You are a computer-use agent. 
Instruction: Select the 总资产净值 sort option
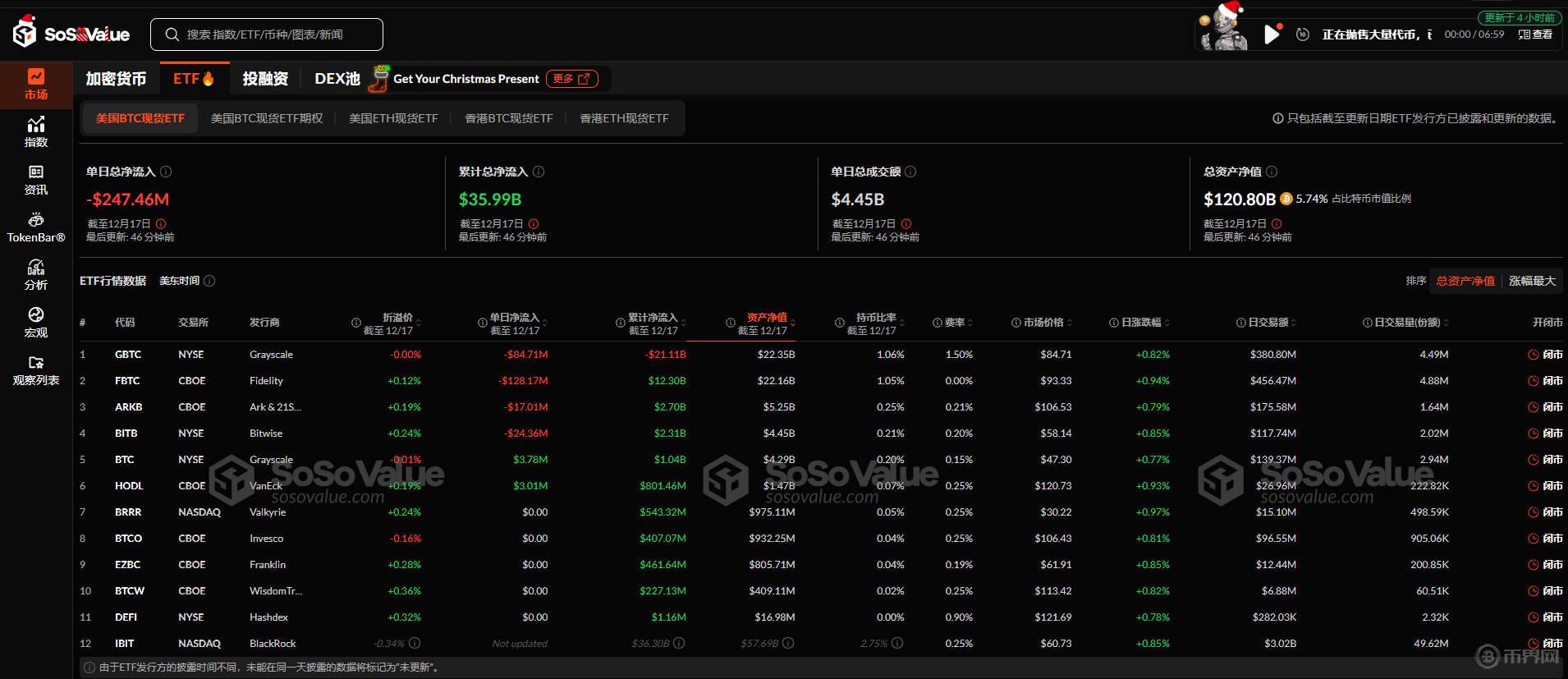point(1465,281)
